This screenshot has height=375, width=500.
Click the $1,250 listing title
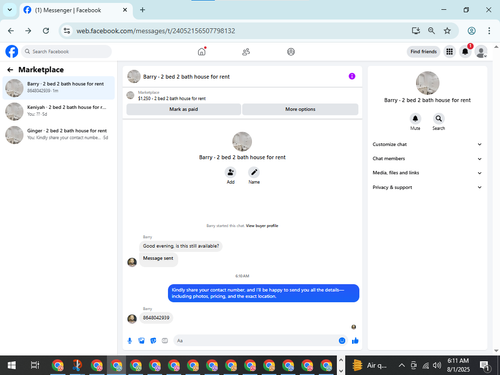pyautogui.click(x=172, y=99)
